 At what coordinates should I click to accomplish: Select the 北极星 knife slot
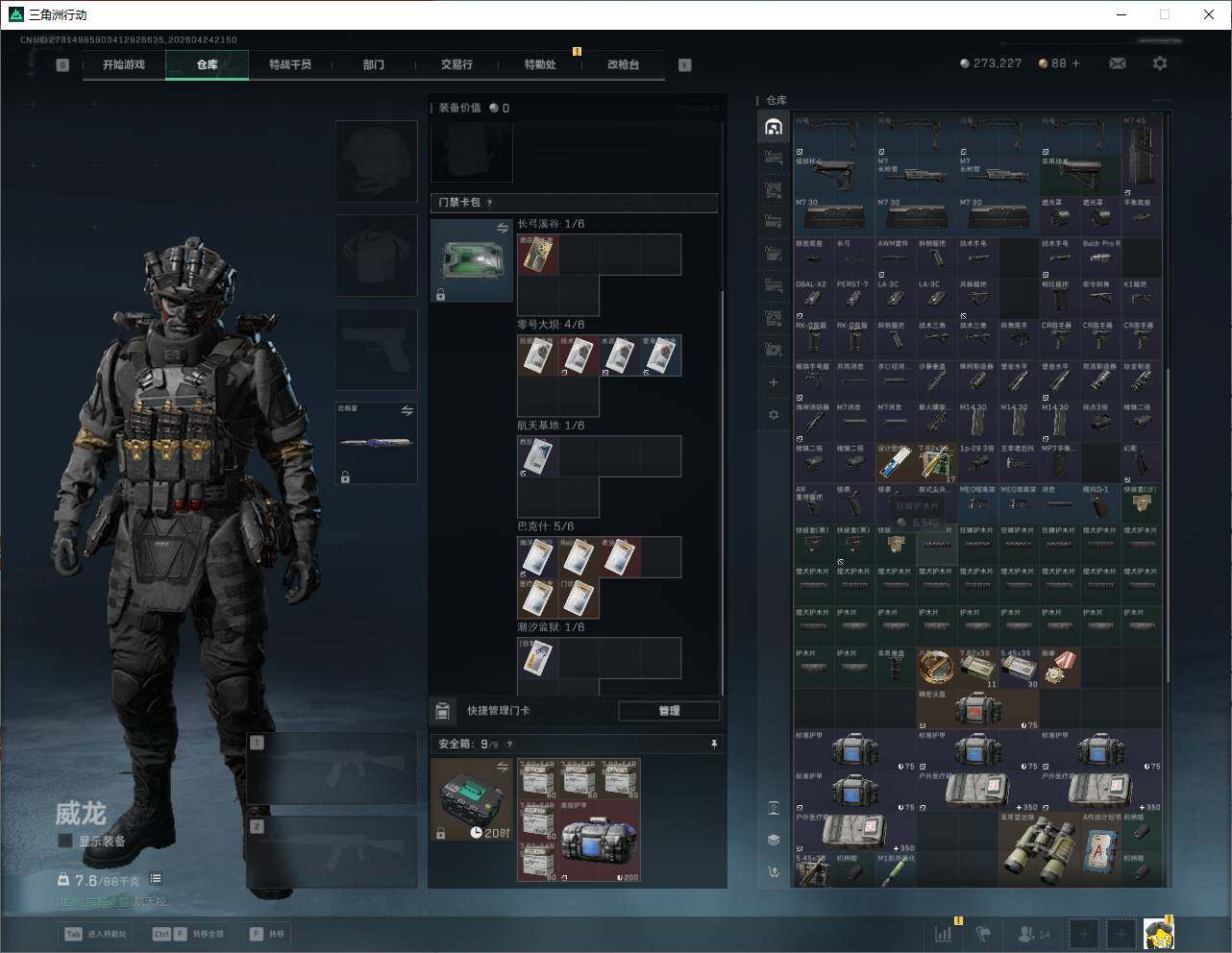[377, 443]
